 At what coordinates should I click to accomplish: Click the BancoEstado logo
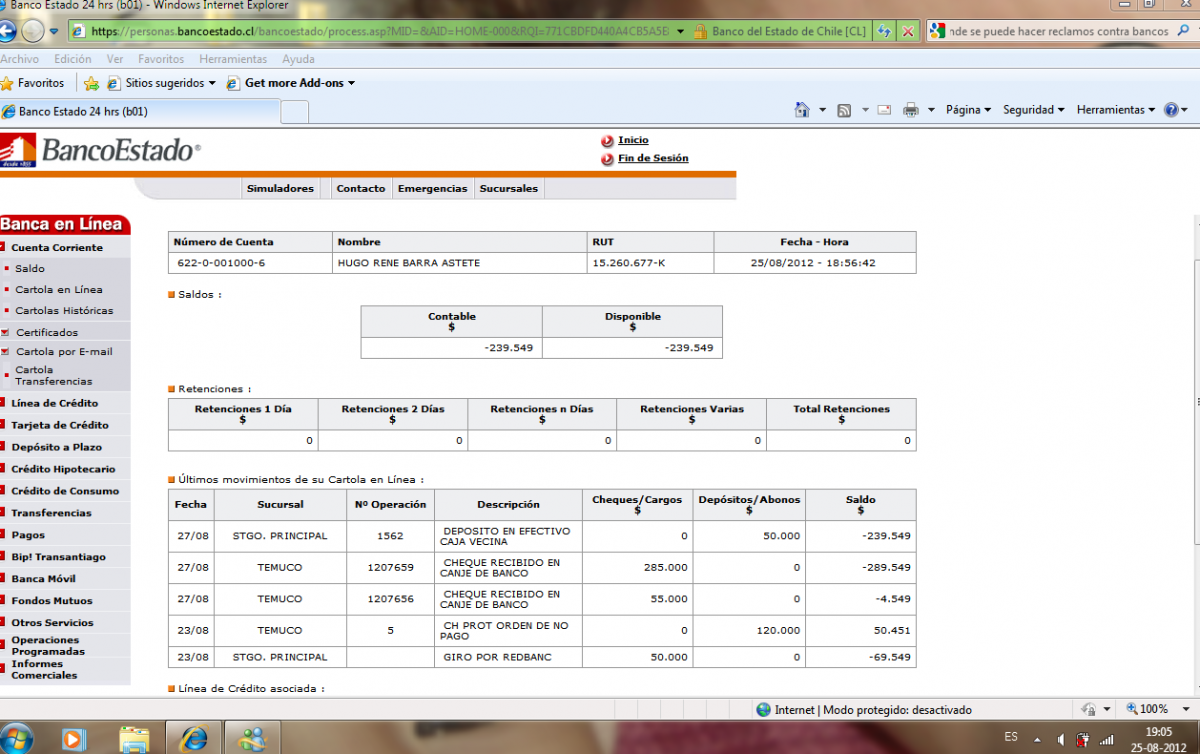click(100, 151)
